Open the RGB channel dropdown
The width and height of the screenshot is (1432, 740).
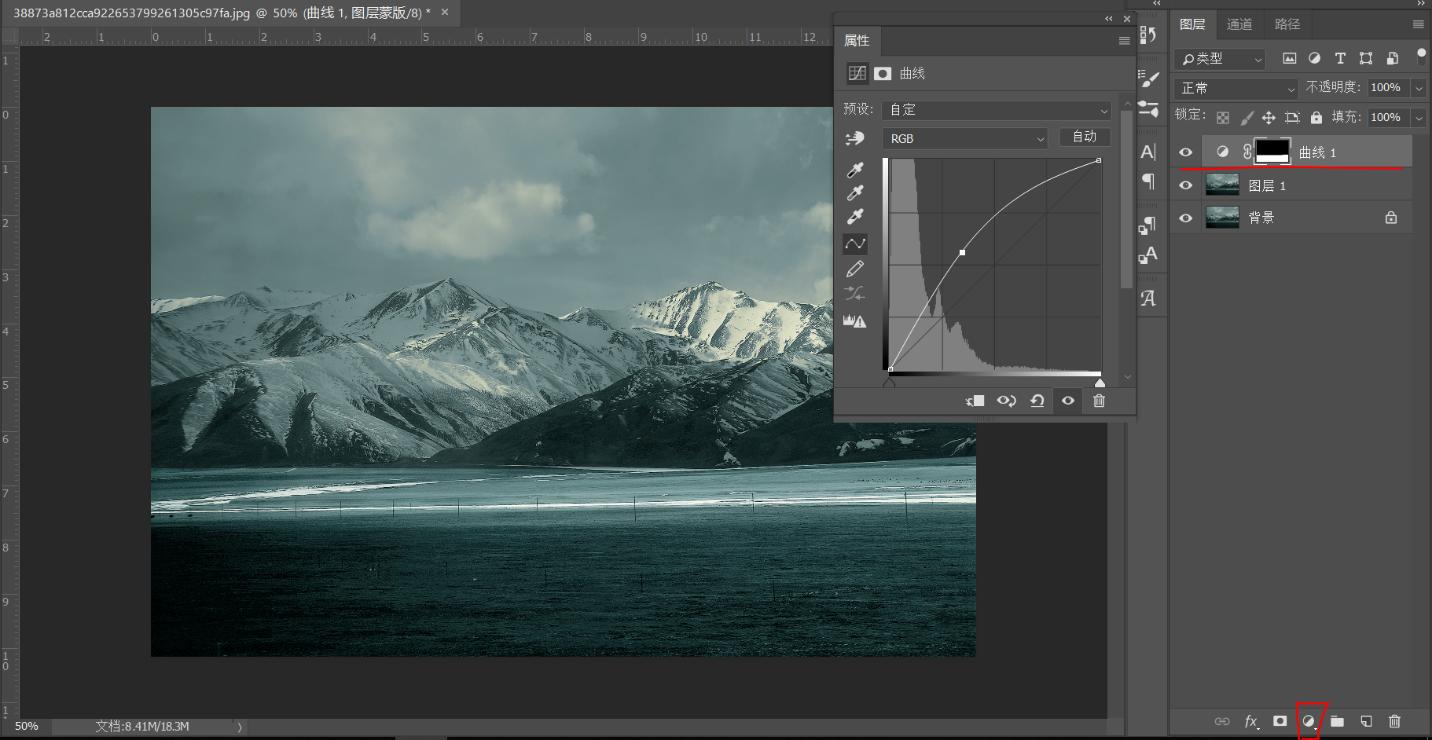tap(963, 137)
